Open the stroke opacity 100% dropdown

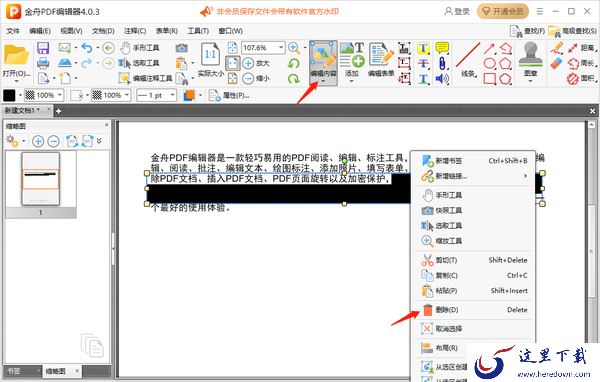click(x=127, y=95)
